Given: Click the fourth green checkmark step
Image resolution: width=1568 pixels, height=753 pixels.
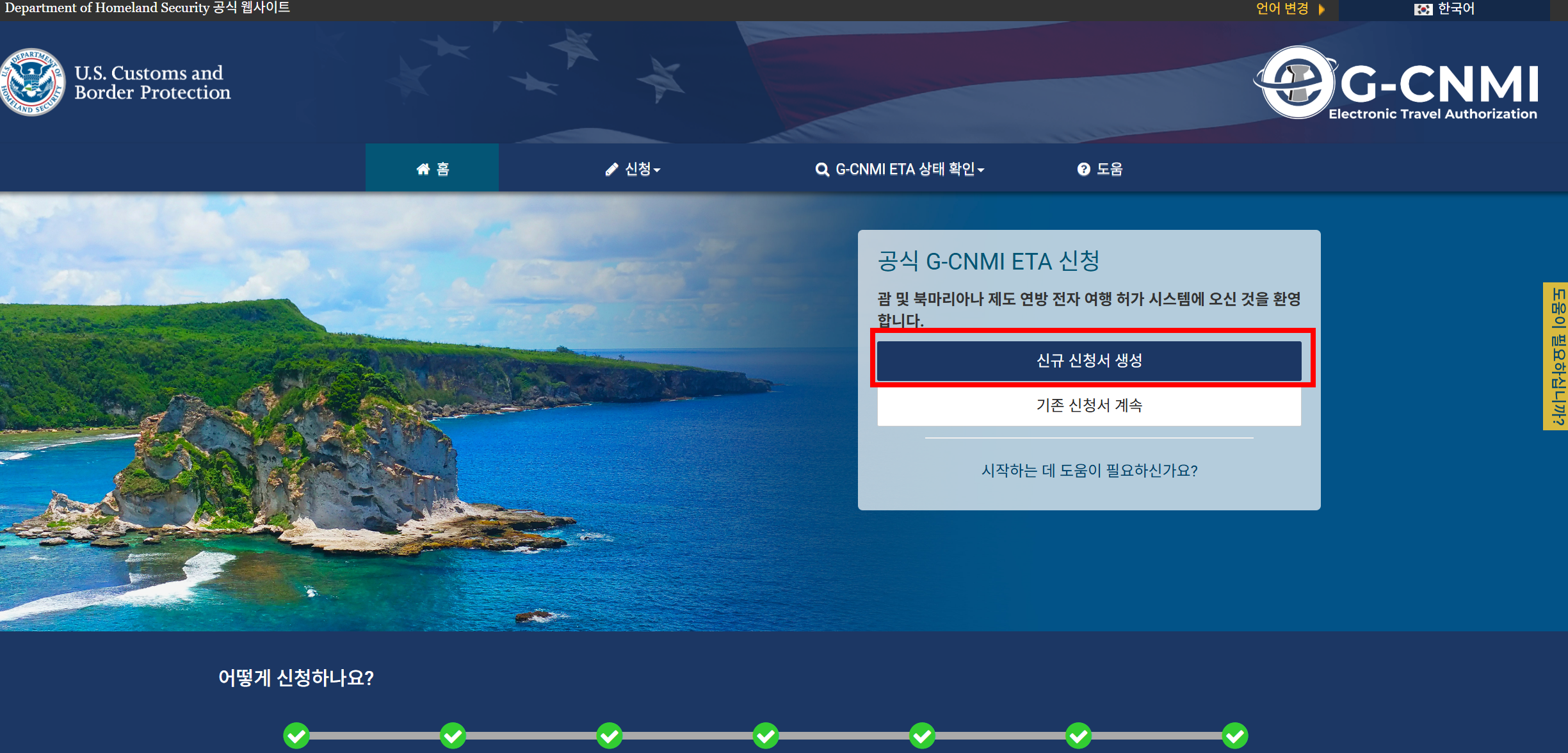Looking at the screenshot, I should pyautogui.click(x=766, y=736).
